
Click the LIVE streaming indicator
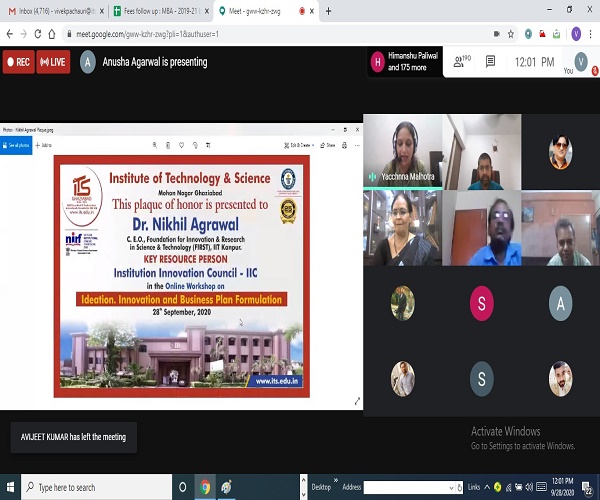pyautogui.click(x=53, y=62)
